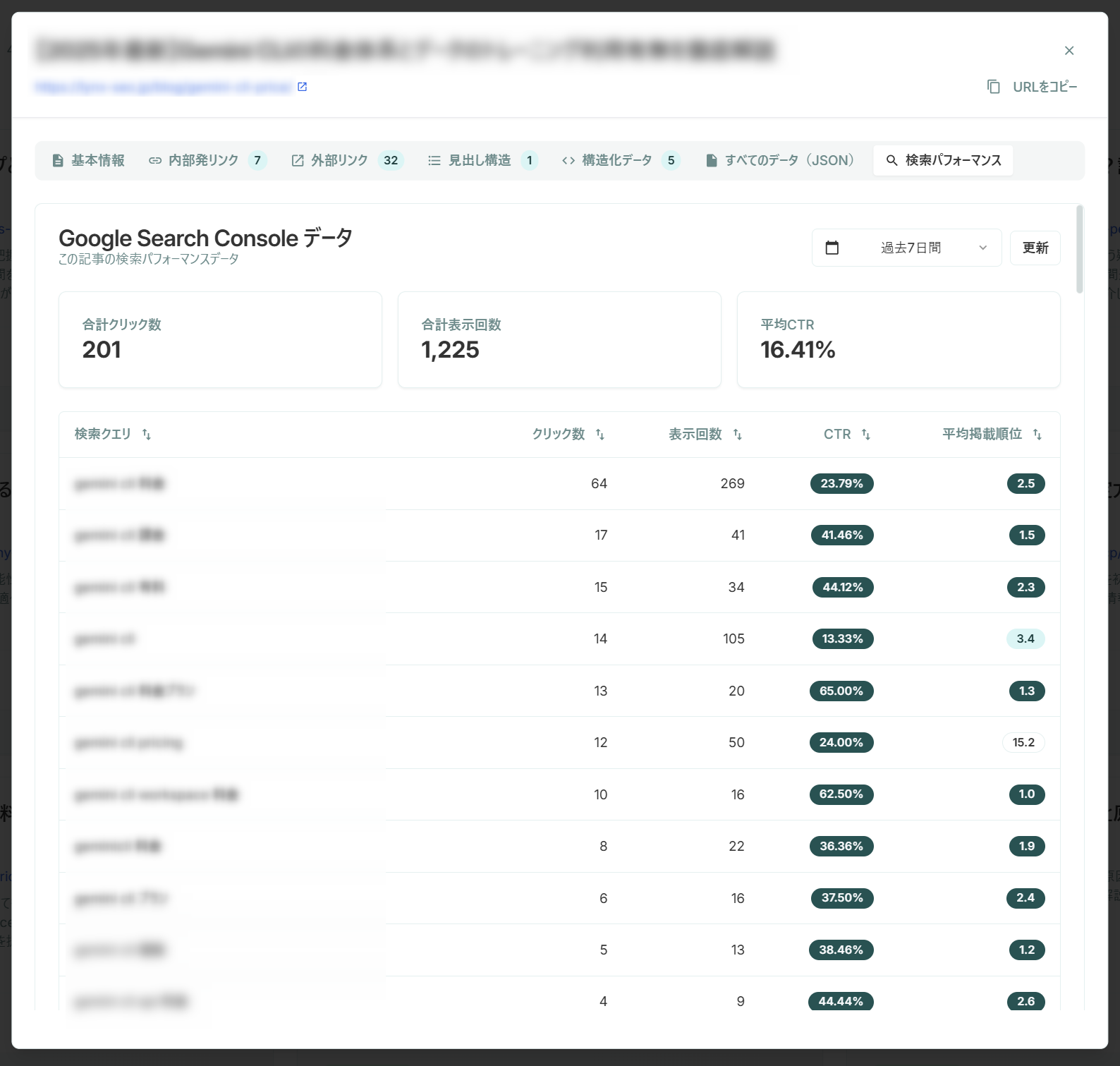The image size is (1120, 1066).
Task: Open the すべてのデータ（JSON） tab
Action: click(780, 161)
